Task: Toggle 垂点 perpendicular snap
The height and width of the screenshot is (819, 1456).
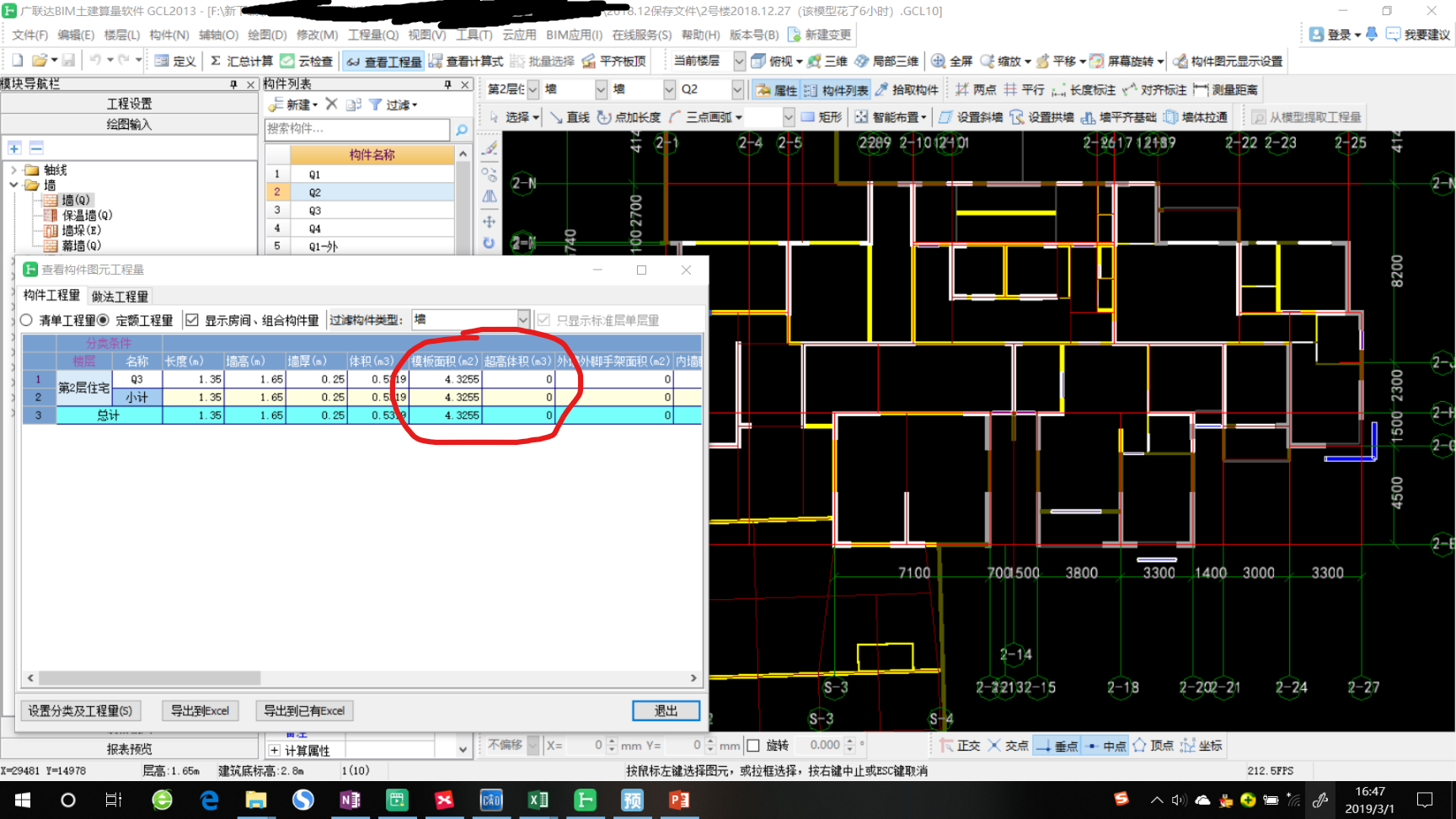Action: [x=1057, y=746]
